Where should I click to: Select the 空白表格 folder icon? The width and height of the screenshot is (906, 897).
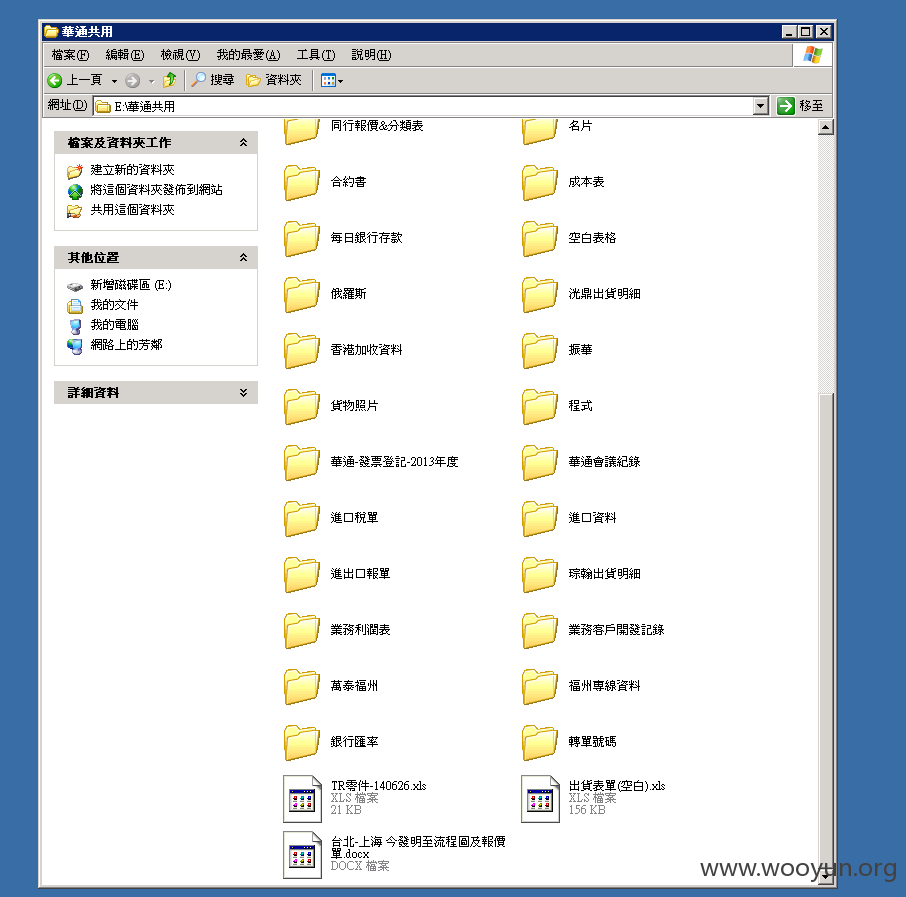[540, 238]
